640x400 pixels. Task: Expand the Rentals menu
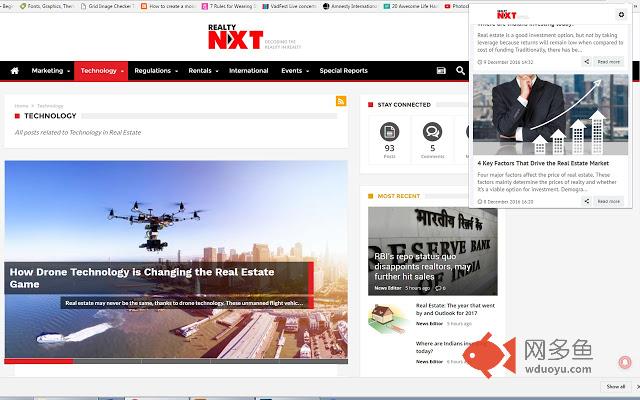(203, 71)
